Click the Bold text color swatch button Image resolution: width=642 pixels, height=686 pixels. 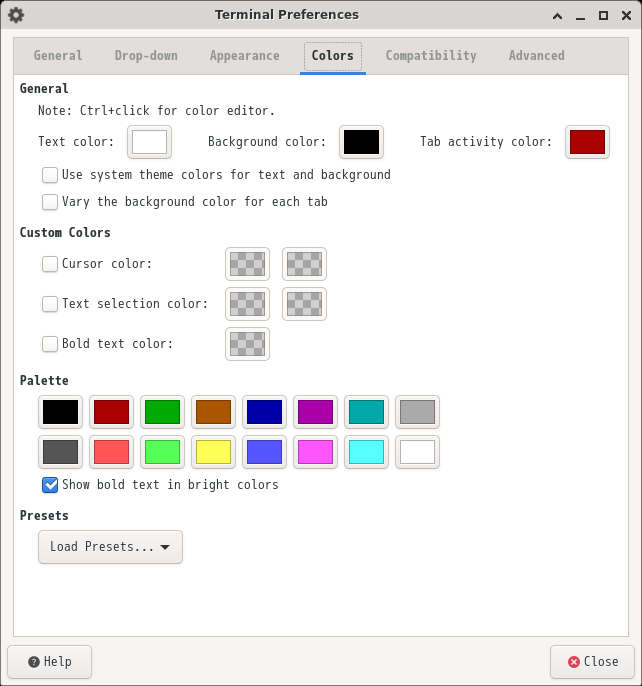pos(247,344)
